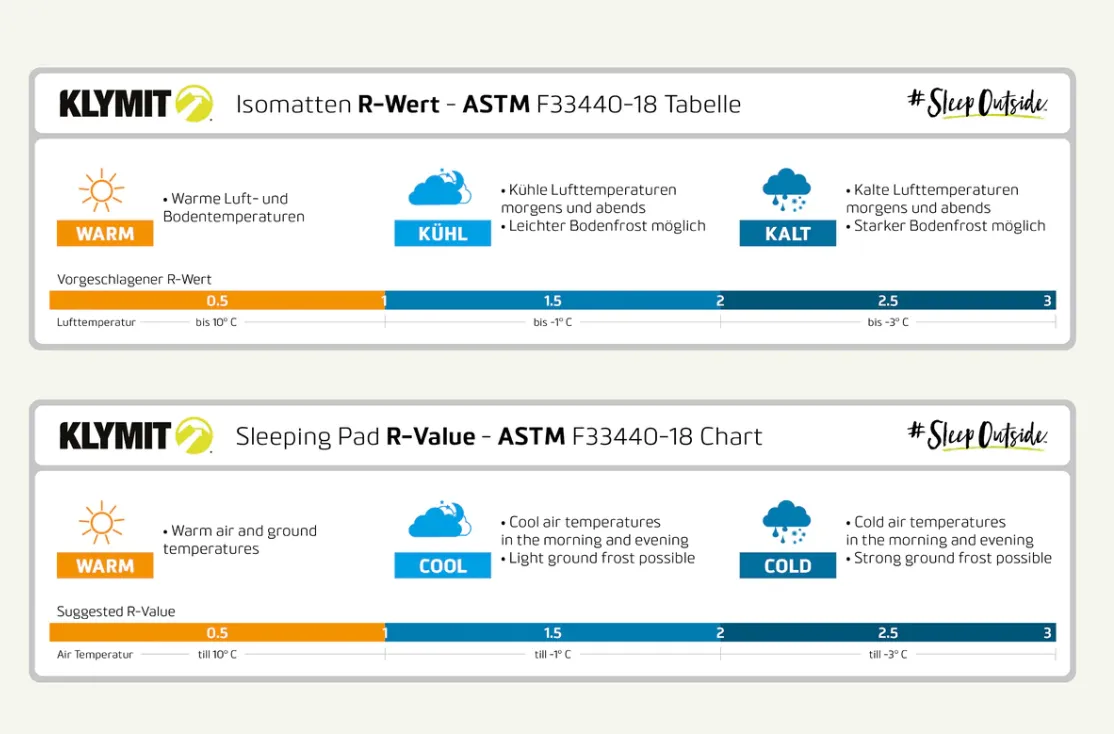The height and width of the screenshot is (734, 1114).
Task: Click 'Kühle Lufttemperaturen morgens und abends'
Action: point(589,198)
